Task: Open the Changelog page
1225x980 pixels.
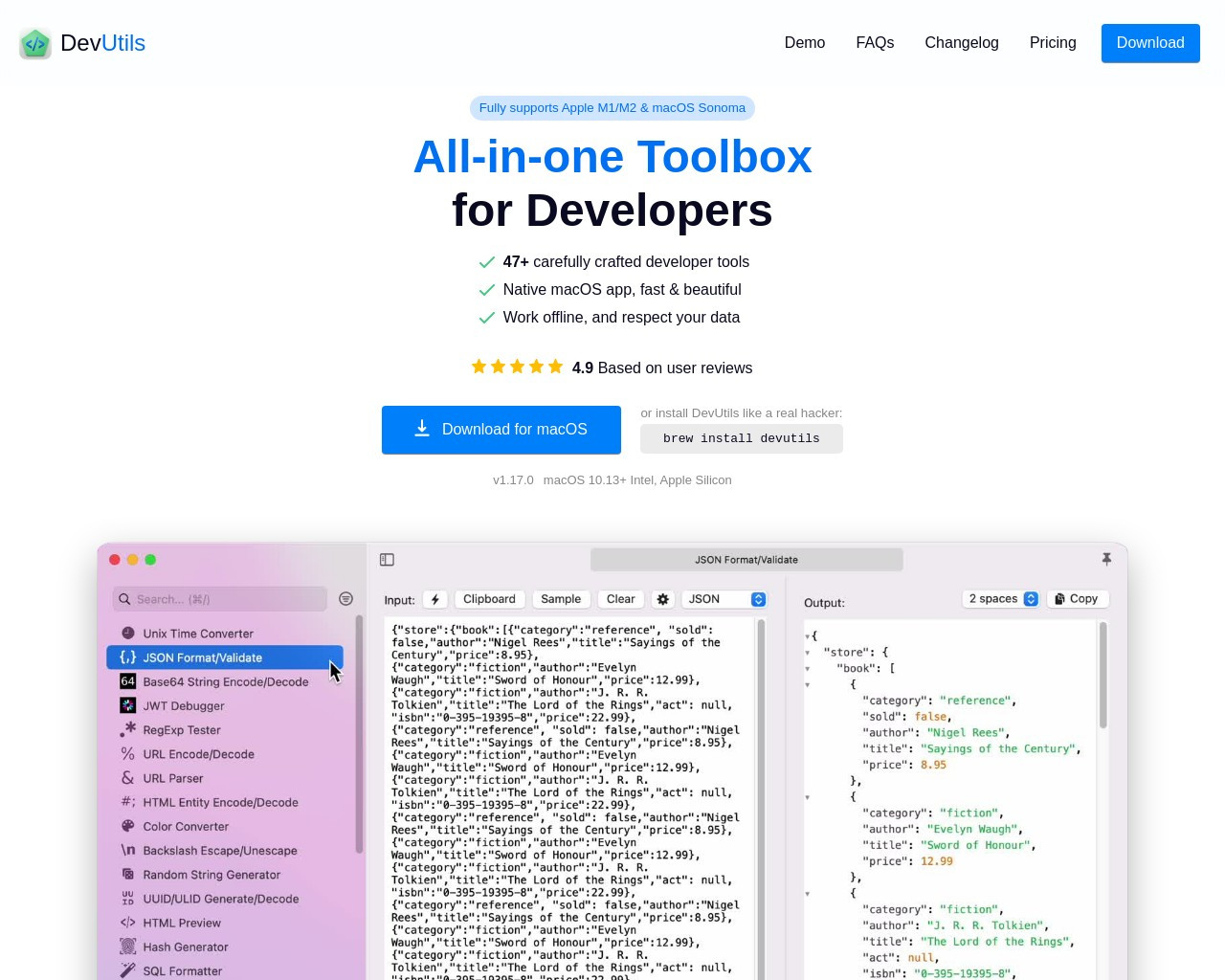Action: (x=962, y=43)
